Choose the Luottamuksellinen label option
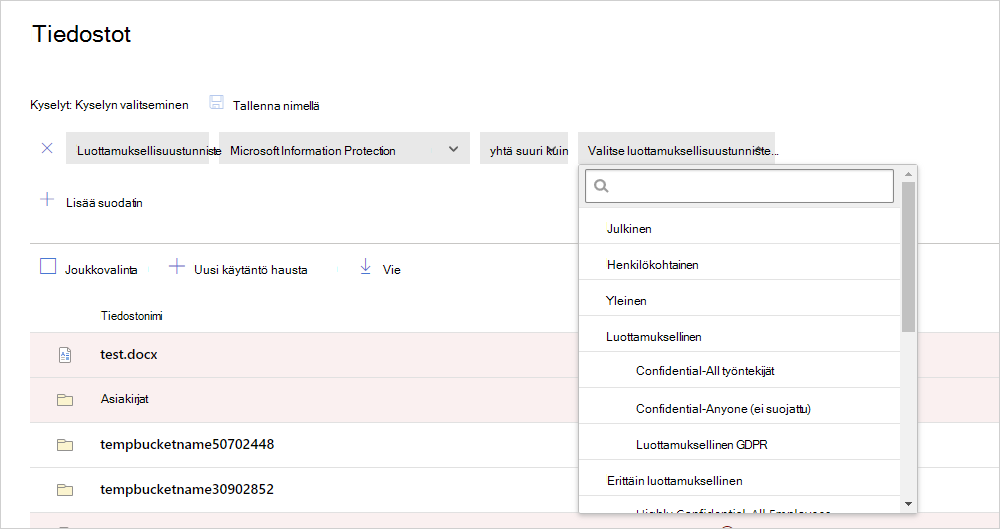Screen dimensions: 1000x529 [x=739, y=336]
